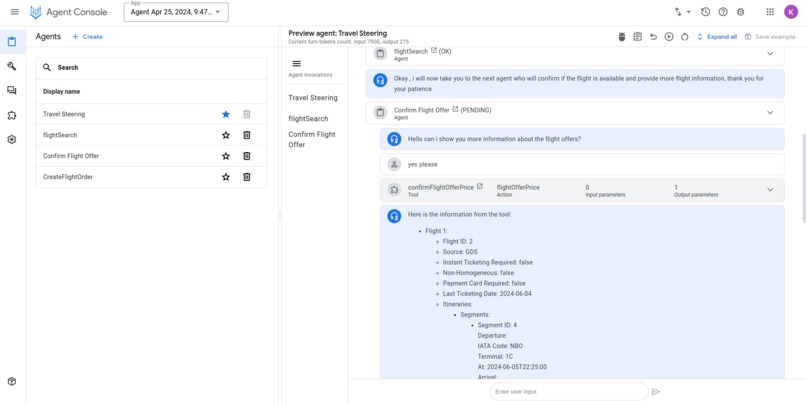The image size is (806, 404).
Task: Star the flightSearch agent
Action: pyautogui.click(x=226, y=135)
